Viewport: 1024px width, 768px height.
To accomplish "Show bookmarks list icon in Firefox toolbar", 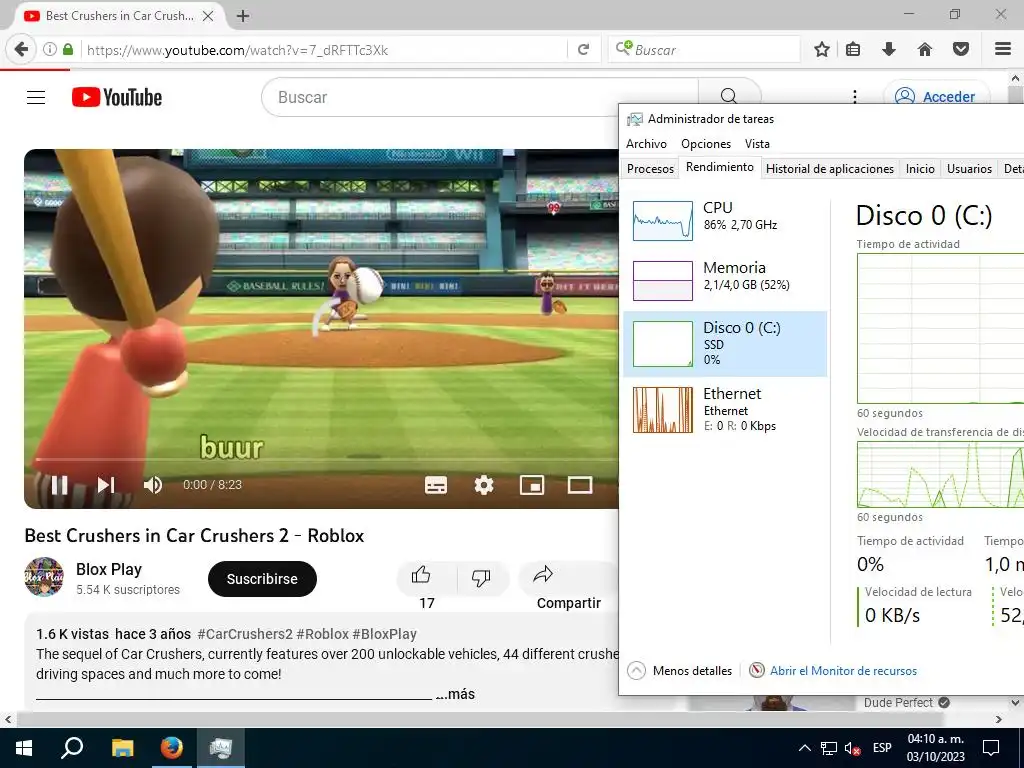I will tap(853, 50).
